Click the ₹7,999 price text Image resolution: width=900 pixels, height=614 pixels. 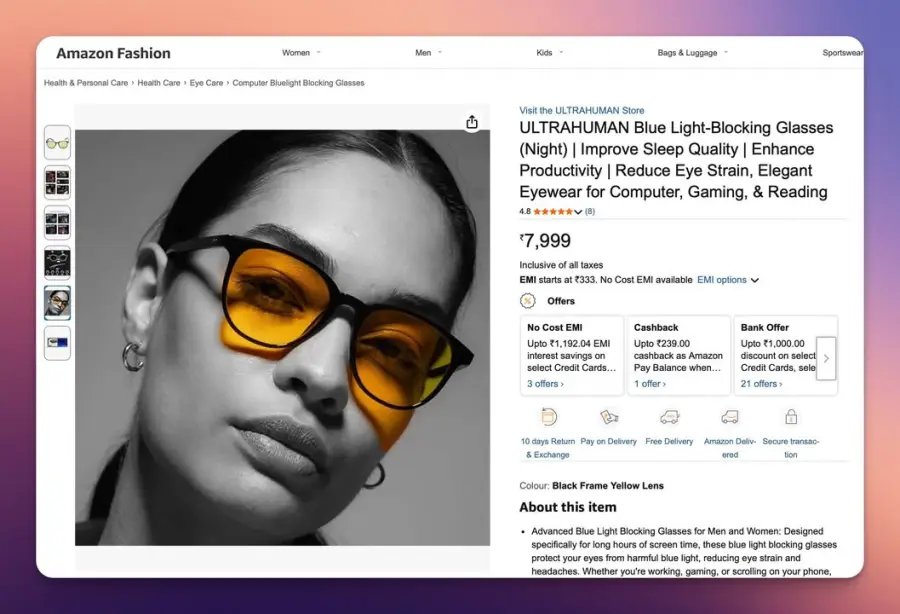click(x=545, y=240)
